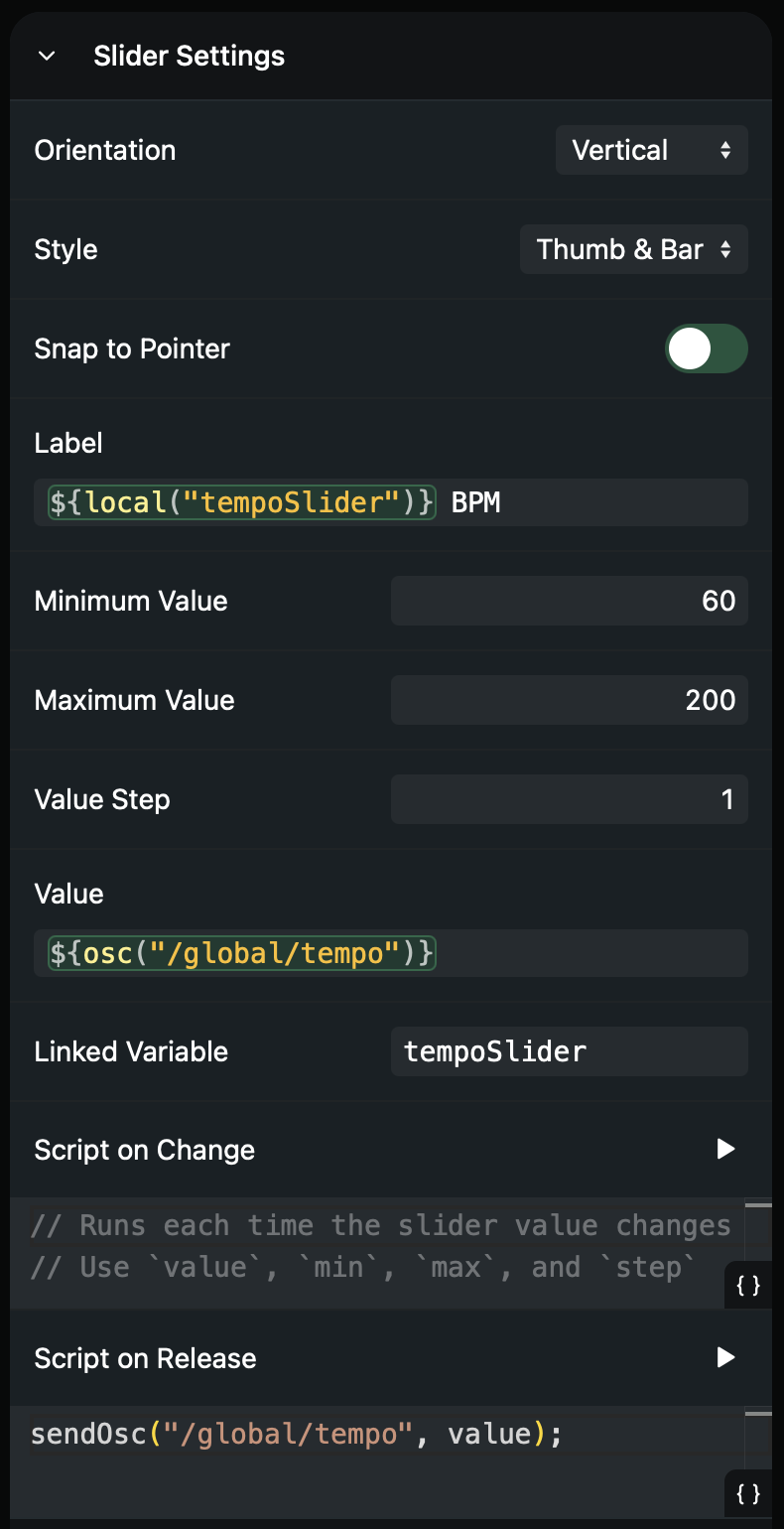The height and width of the screenshot is (1529, 784).
Task: Click the triangle icon beside Script on Release
Action: click(725, 1357)
